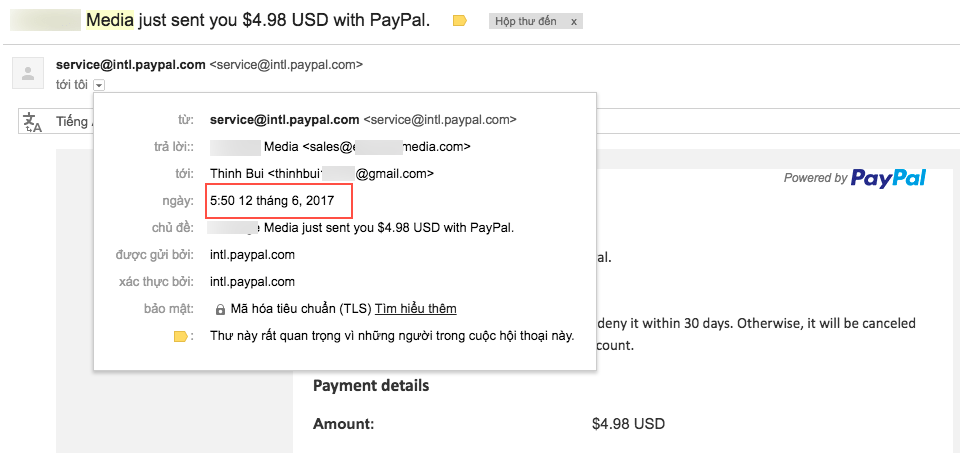The image size is (960, 453).
Task: Click the Thư này rất quan trọng explanation text
Action: pyautogui.click(x=392, y=336)
